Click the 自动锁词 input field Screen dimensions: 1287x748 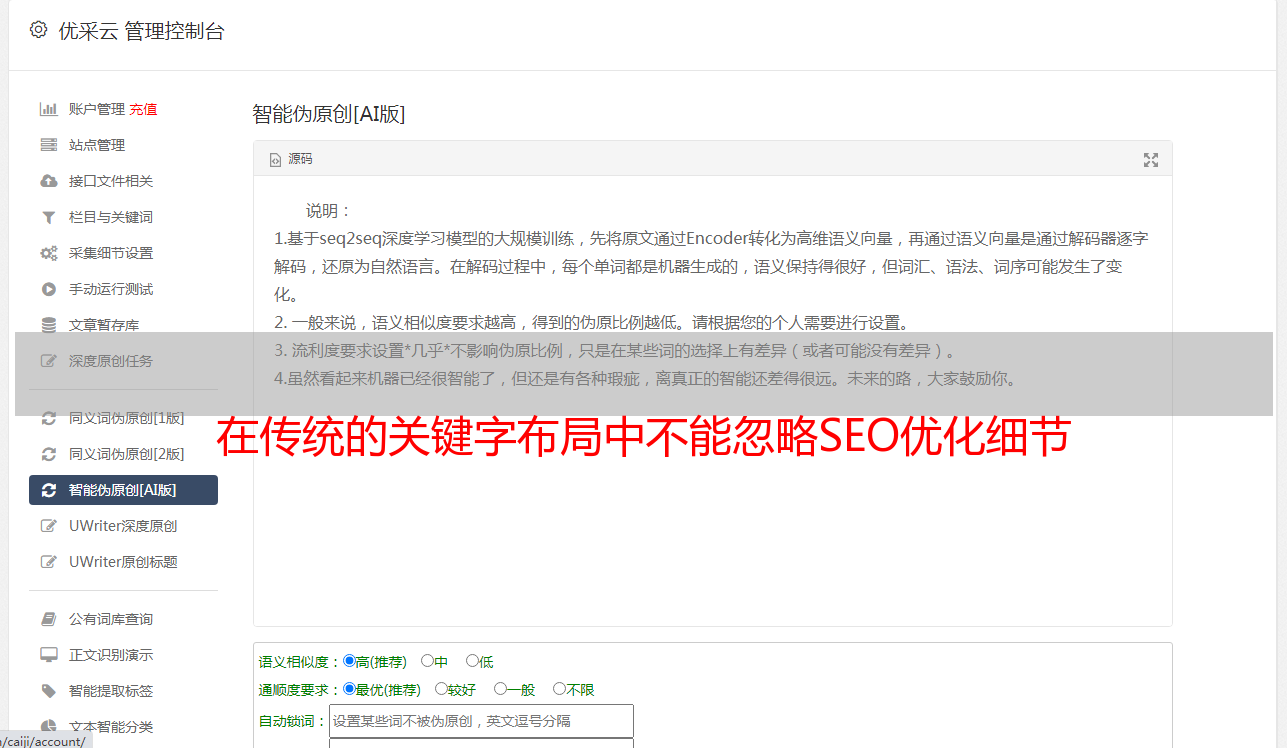[481, 721]
